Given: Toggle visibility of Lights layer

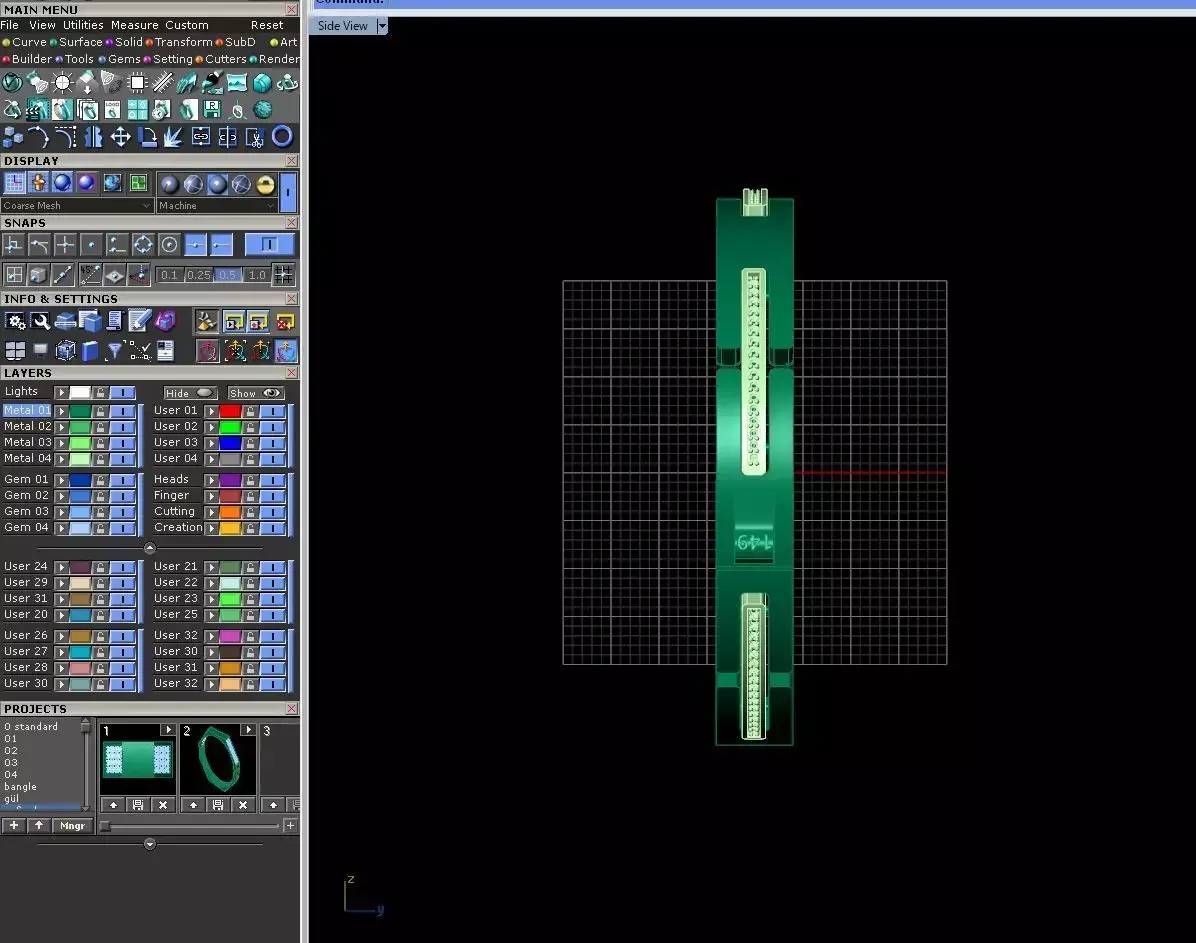Looking at the screenshot, I should click(x=123, y=393).
